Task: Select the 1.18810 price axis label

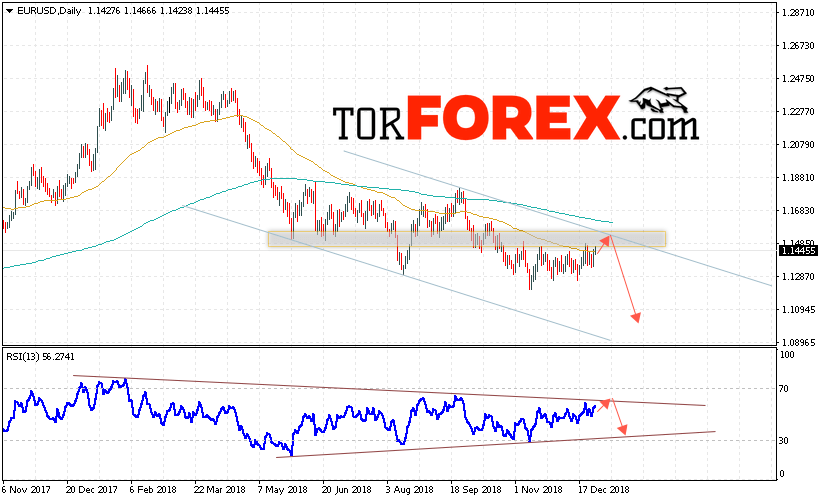Action: click(x=798, y=178)
